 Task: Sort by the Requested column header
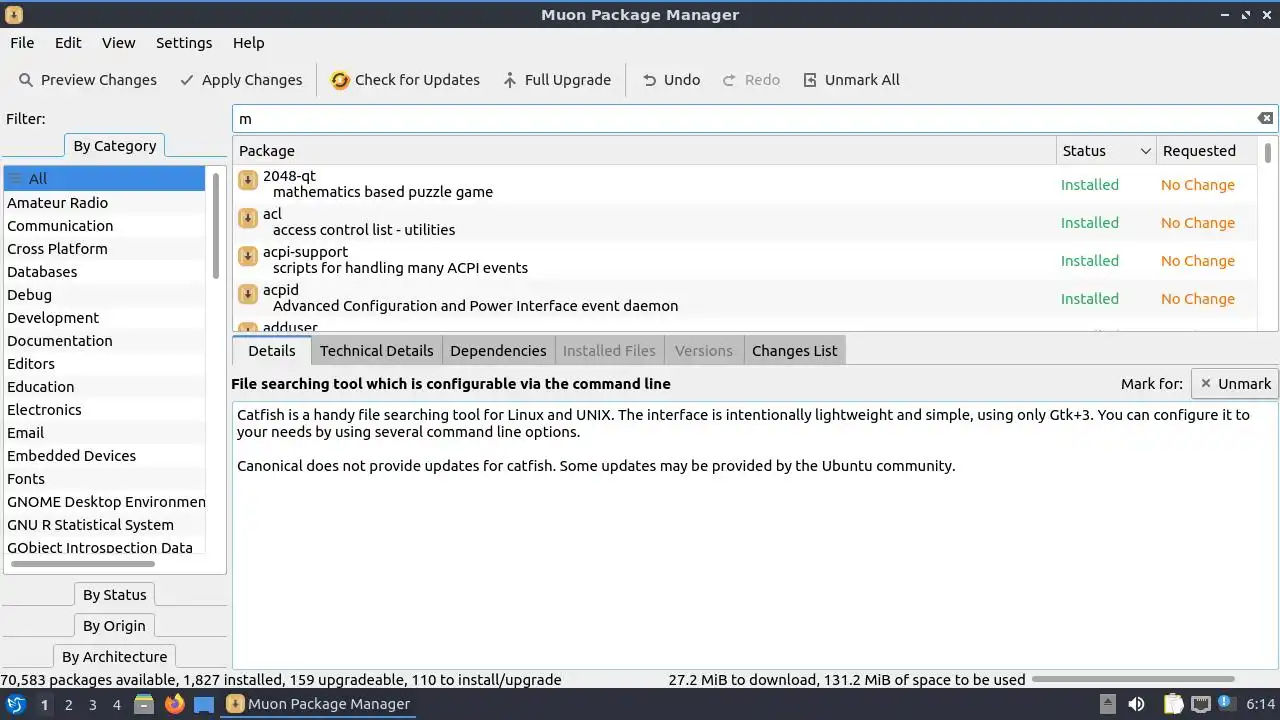pos(1206,151)
